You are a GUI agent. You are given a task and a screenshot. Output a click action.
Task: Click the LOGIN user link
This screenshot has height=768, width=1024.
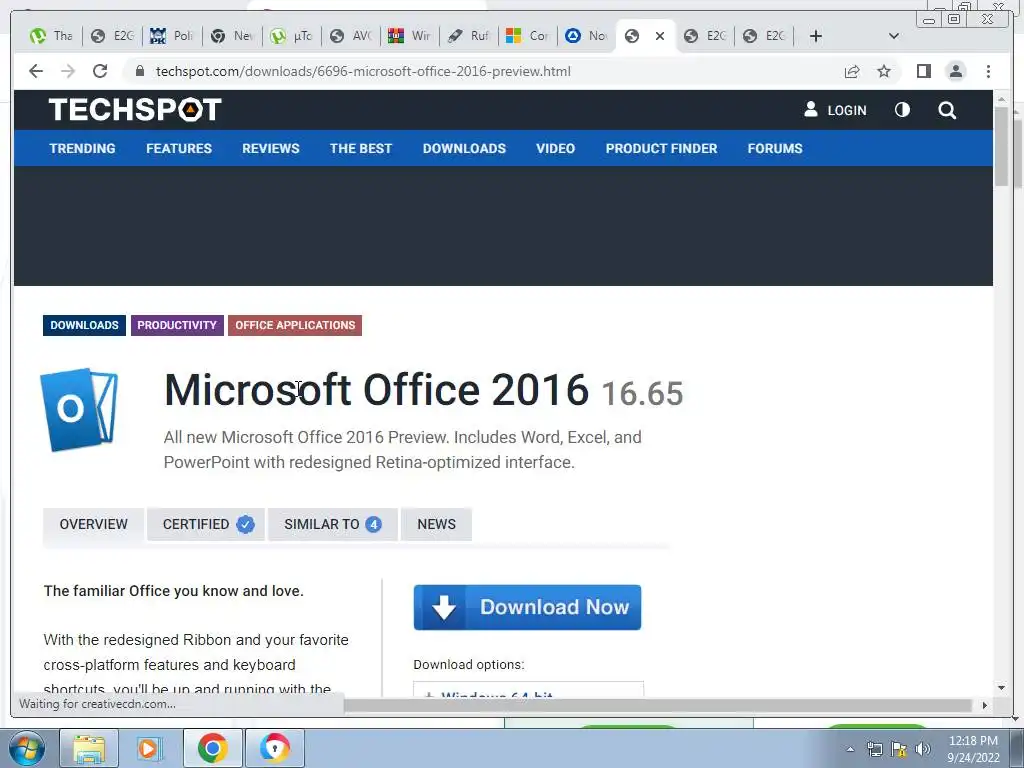(835, 110)
